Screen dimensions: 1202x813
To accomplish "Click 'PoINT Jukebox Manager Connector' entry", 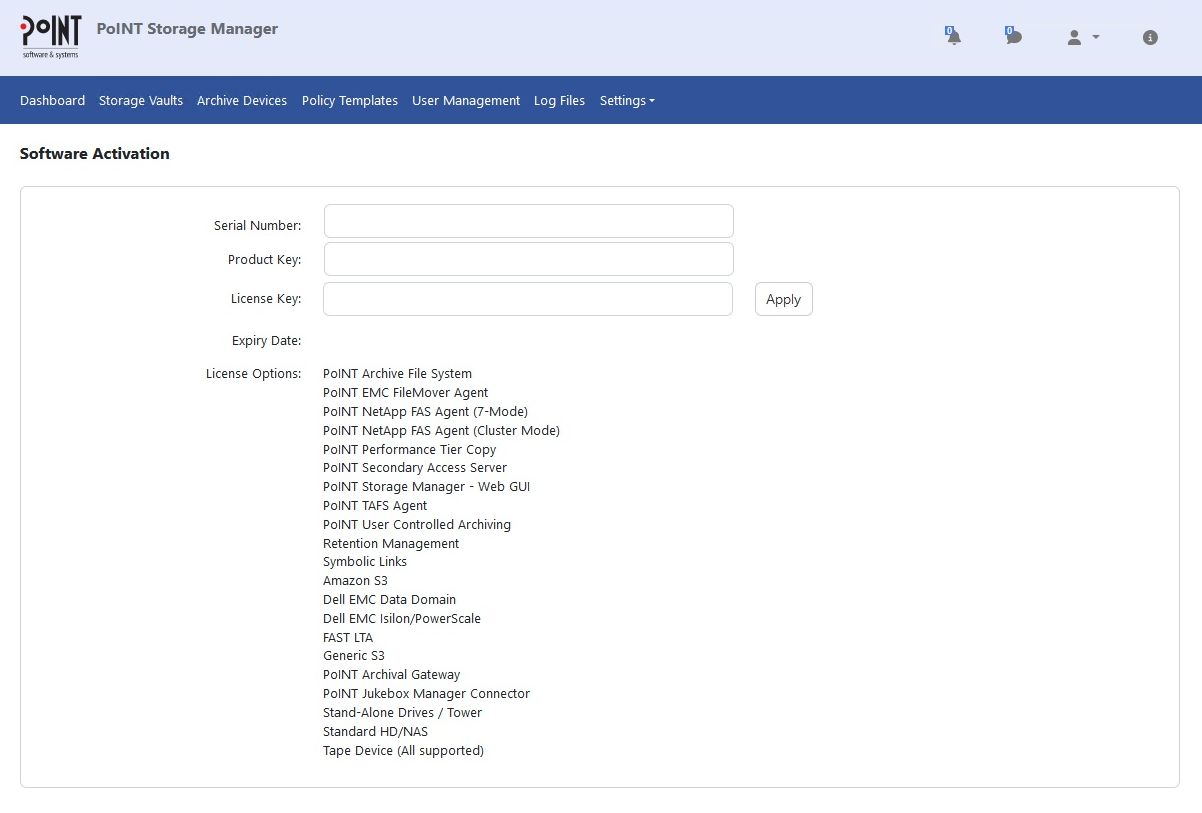I will click(x=426, y=694).
